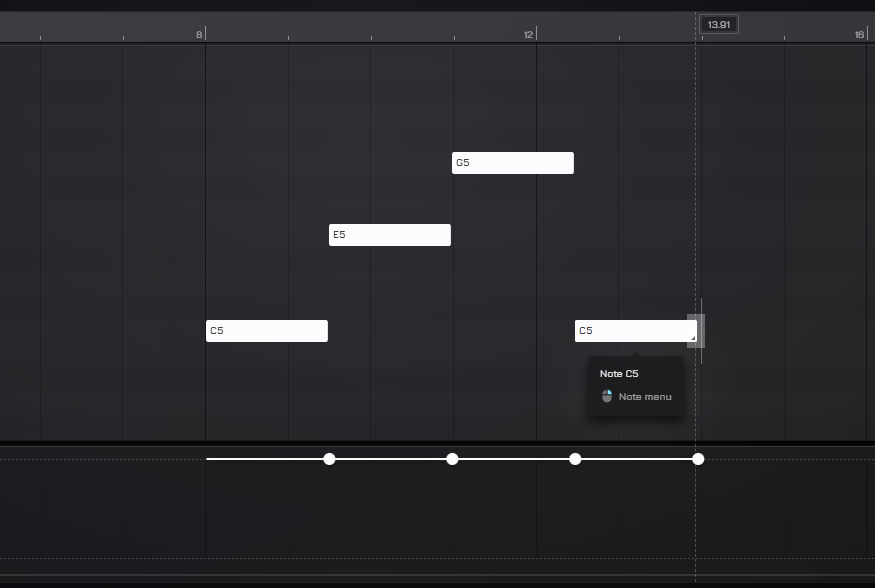Image resolution: width=875 pixels, height=588 pixels.
Task: Click the automation line start at bar 8
Action: (x=208, y=459)
